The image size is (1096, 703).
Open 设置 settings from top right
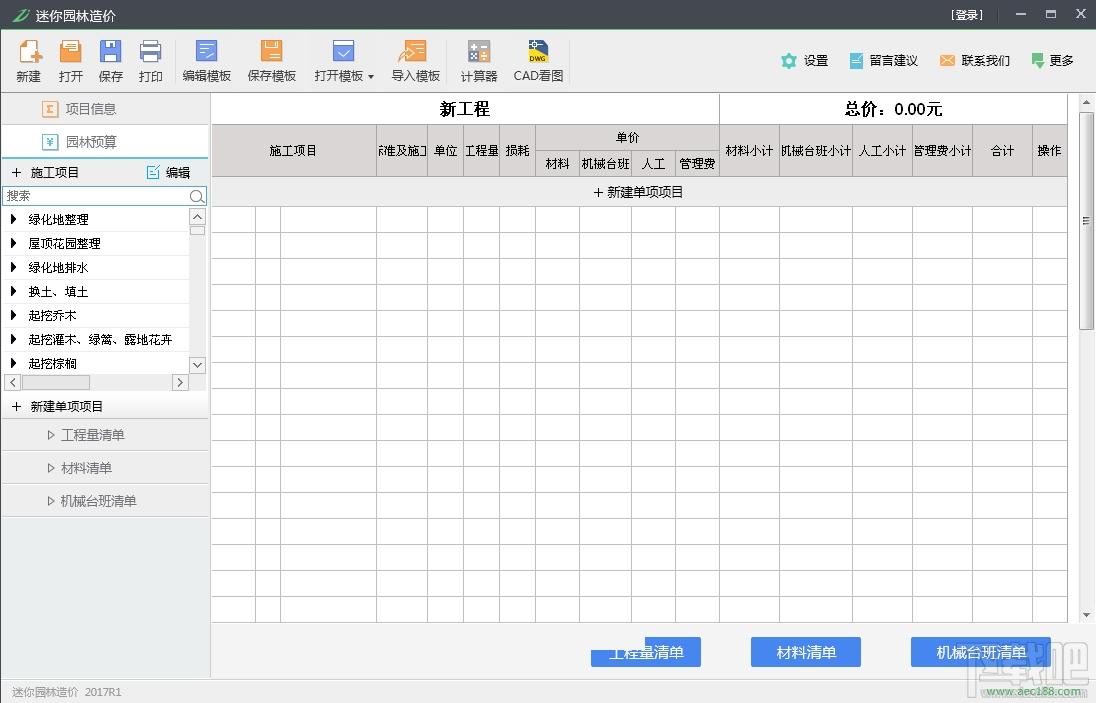(805, 61)
